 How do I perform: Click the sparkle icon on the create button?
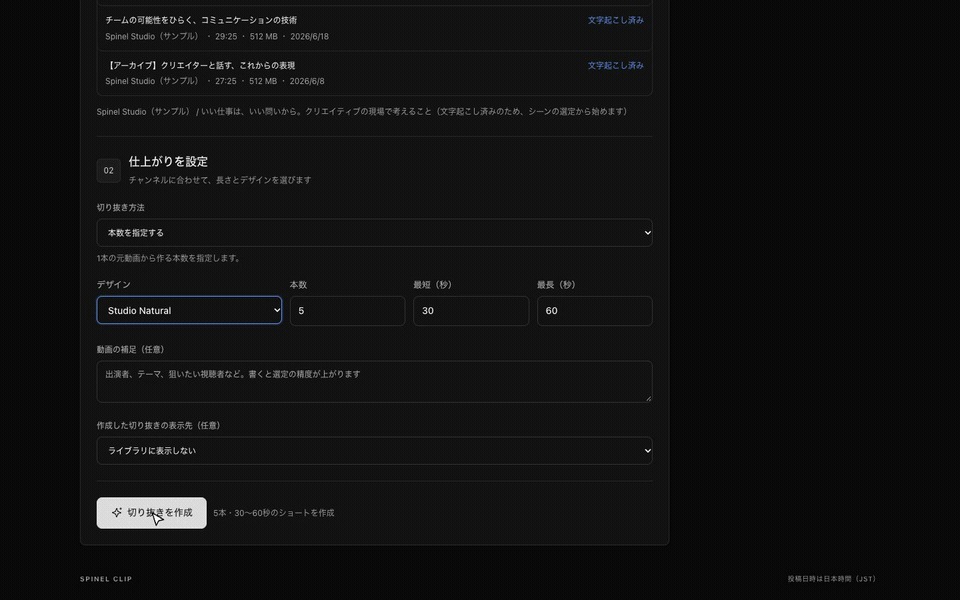coord(116,512)
